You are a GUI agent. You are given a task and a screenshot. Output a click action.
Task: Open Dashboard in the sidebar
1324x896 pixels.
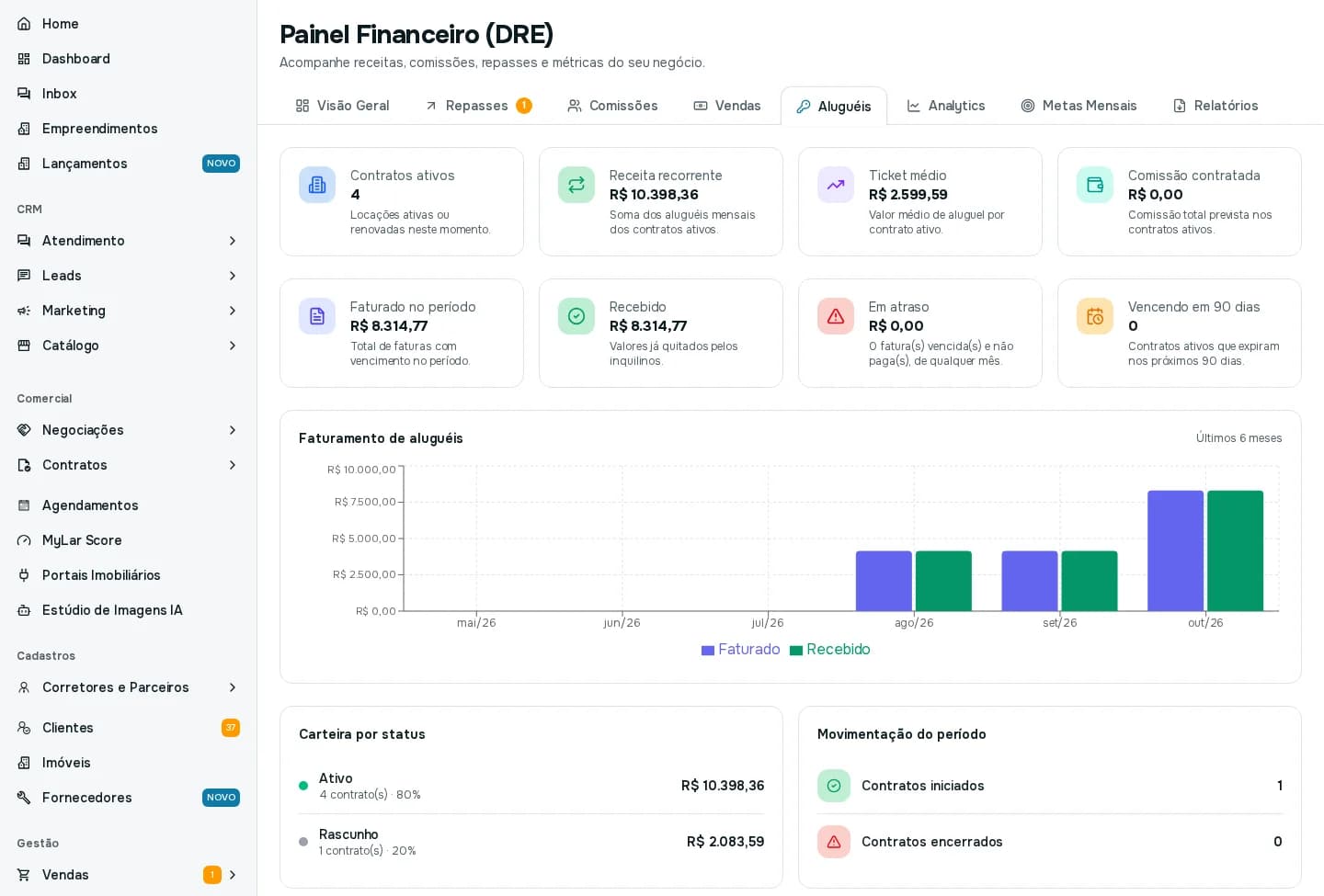click(x=128, y=59)
